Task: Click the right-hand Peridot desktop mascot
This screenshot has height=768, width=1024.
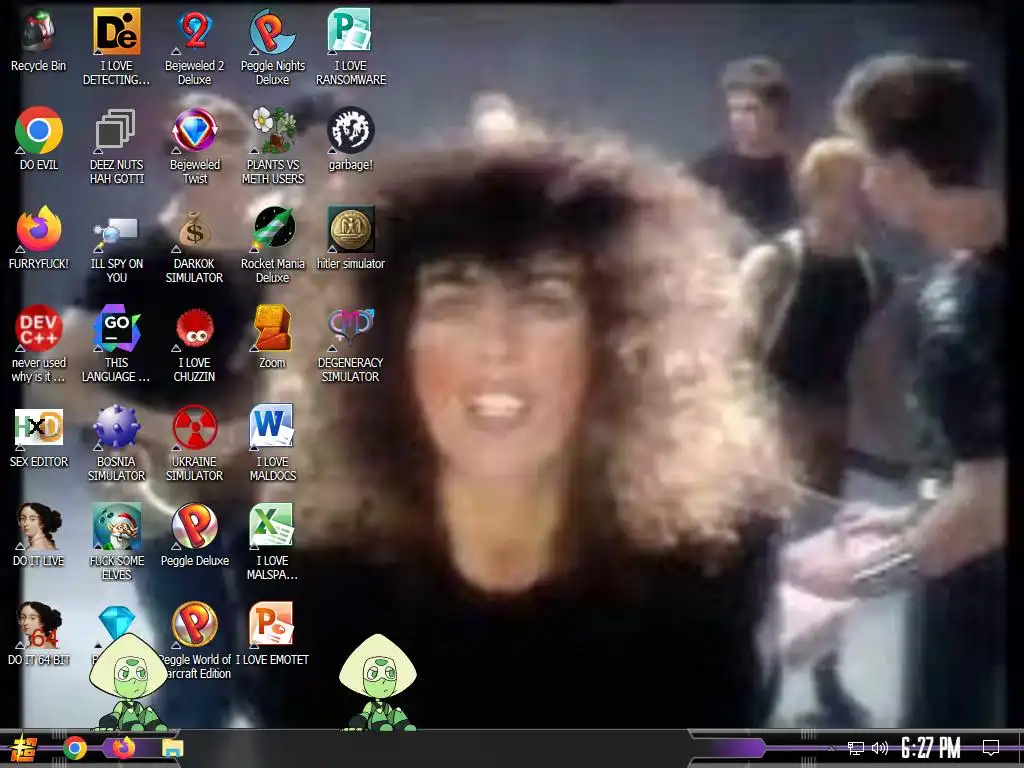Action: (x=378, y=682)
